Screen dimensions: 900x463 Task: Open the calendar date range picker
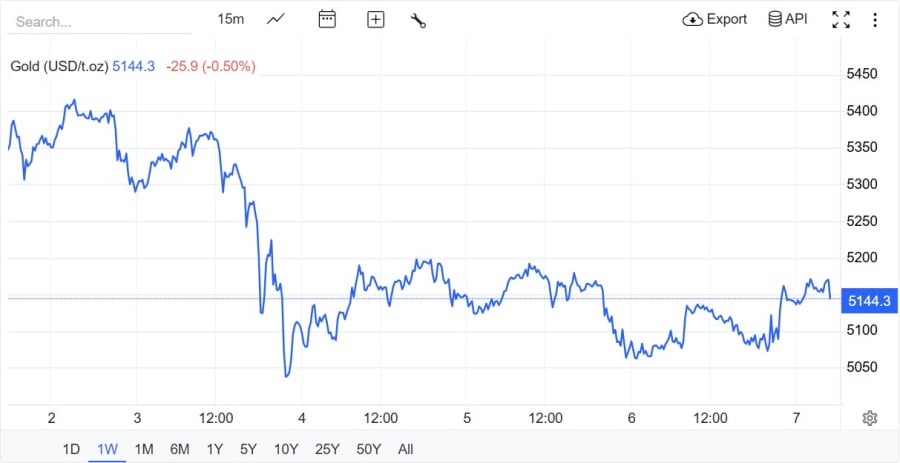click(x=327, y=19)
